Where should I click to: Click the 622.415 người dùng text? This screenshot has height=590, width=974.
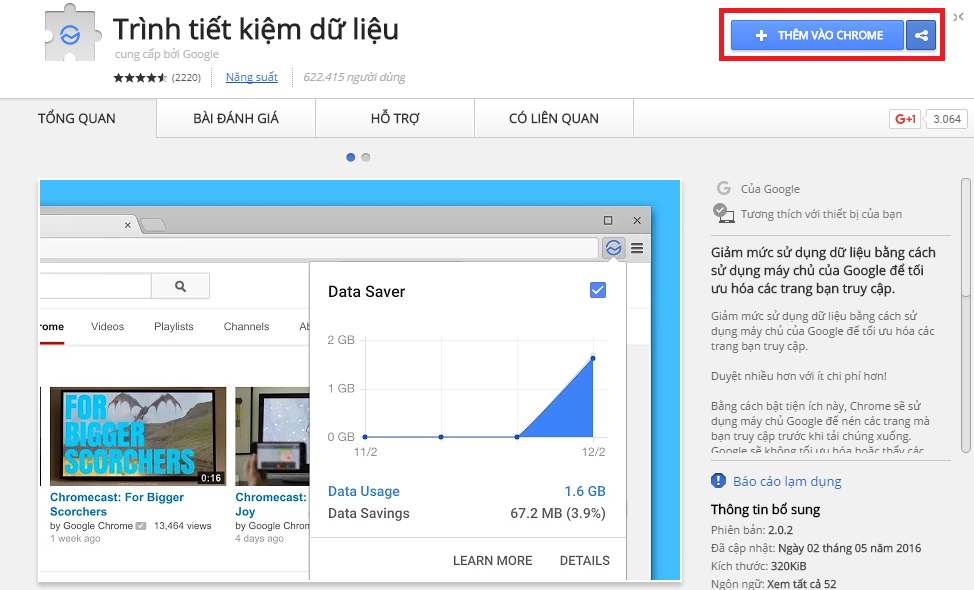click(x=354, y=77)
